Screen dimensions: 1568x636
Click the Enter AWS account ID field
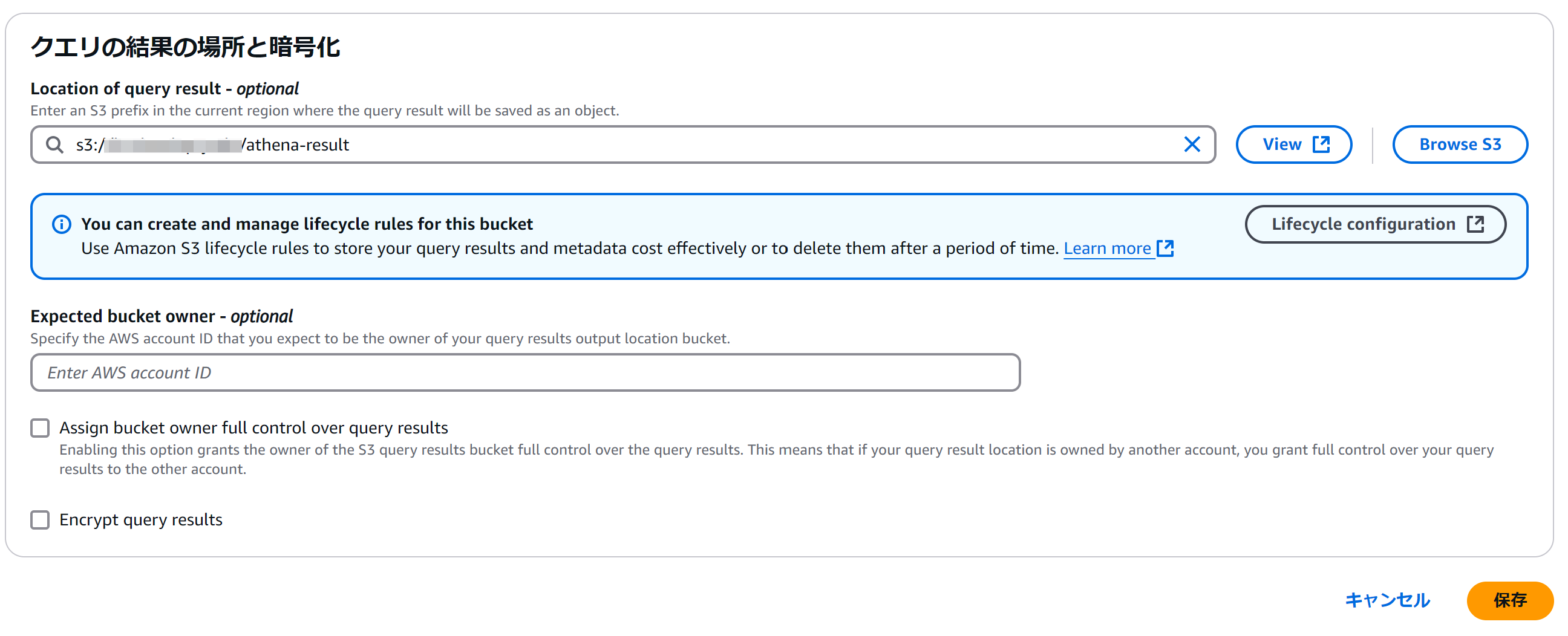pyautogui.click(x=524, y=373)
